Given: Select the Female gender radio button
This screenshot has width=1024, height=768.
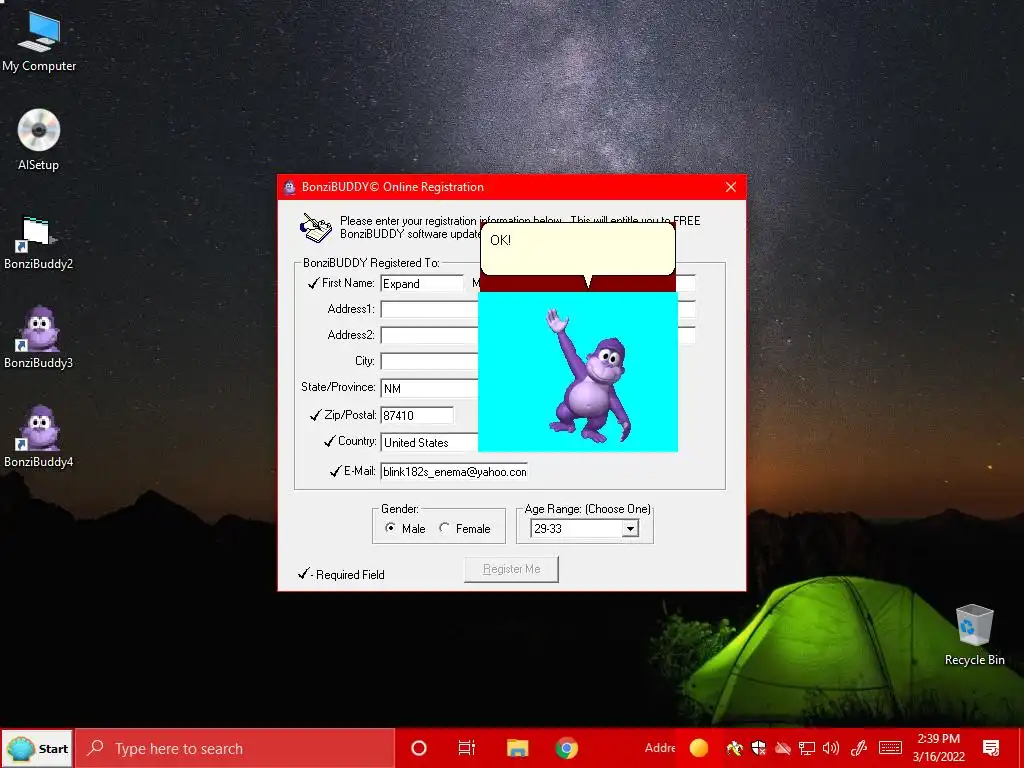Looking at the screenshot, I should [x=445, y=528].
